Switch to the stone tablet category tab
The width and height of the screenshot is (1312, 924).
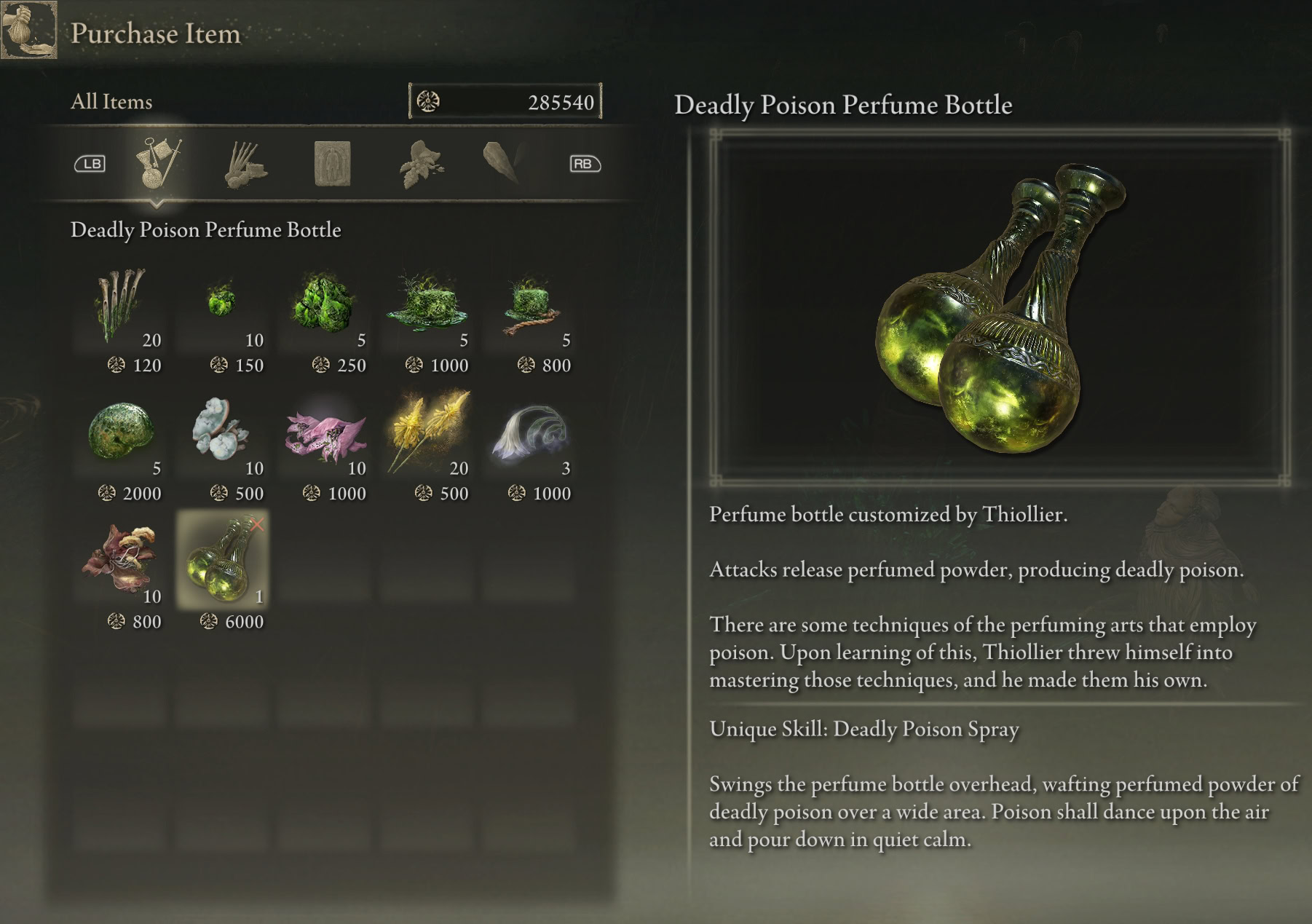click(333, 164)
